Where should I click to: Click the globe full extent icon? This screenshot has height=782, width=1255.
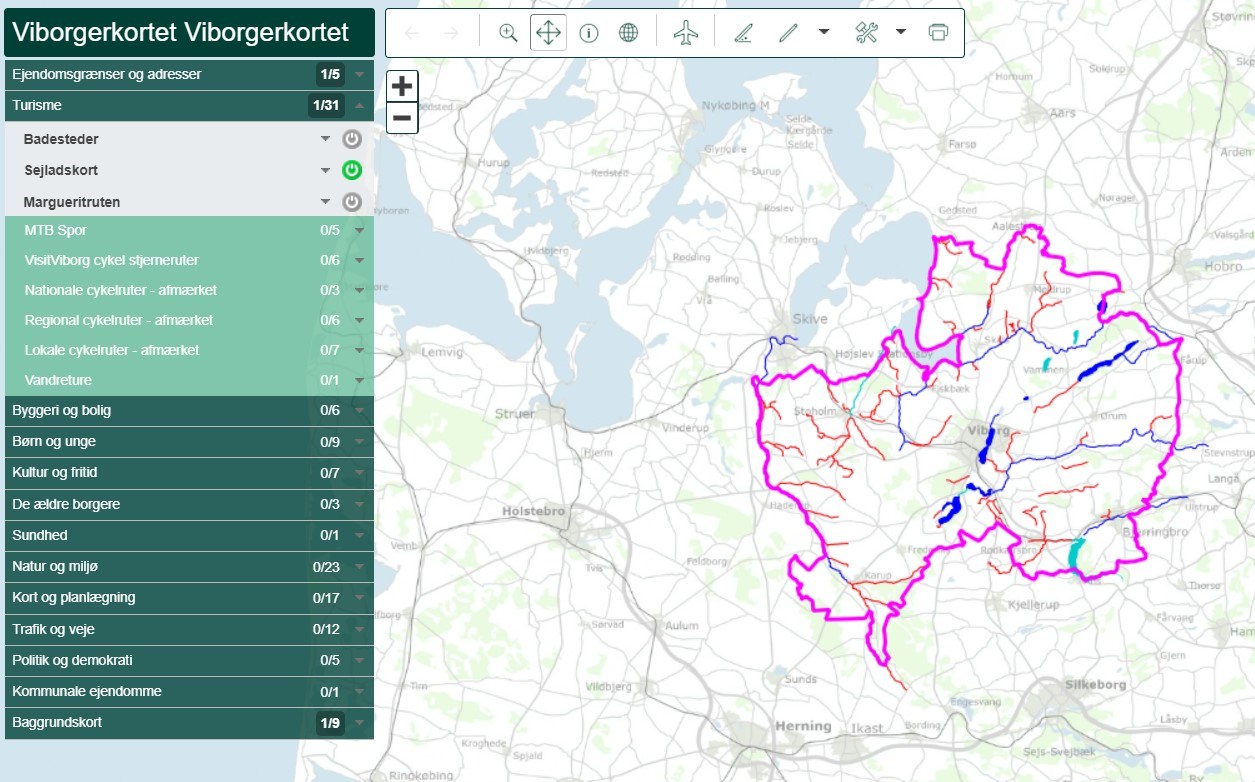628,33
